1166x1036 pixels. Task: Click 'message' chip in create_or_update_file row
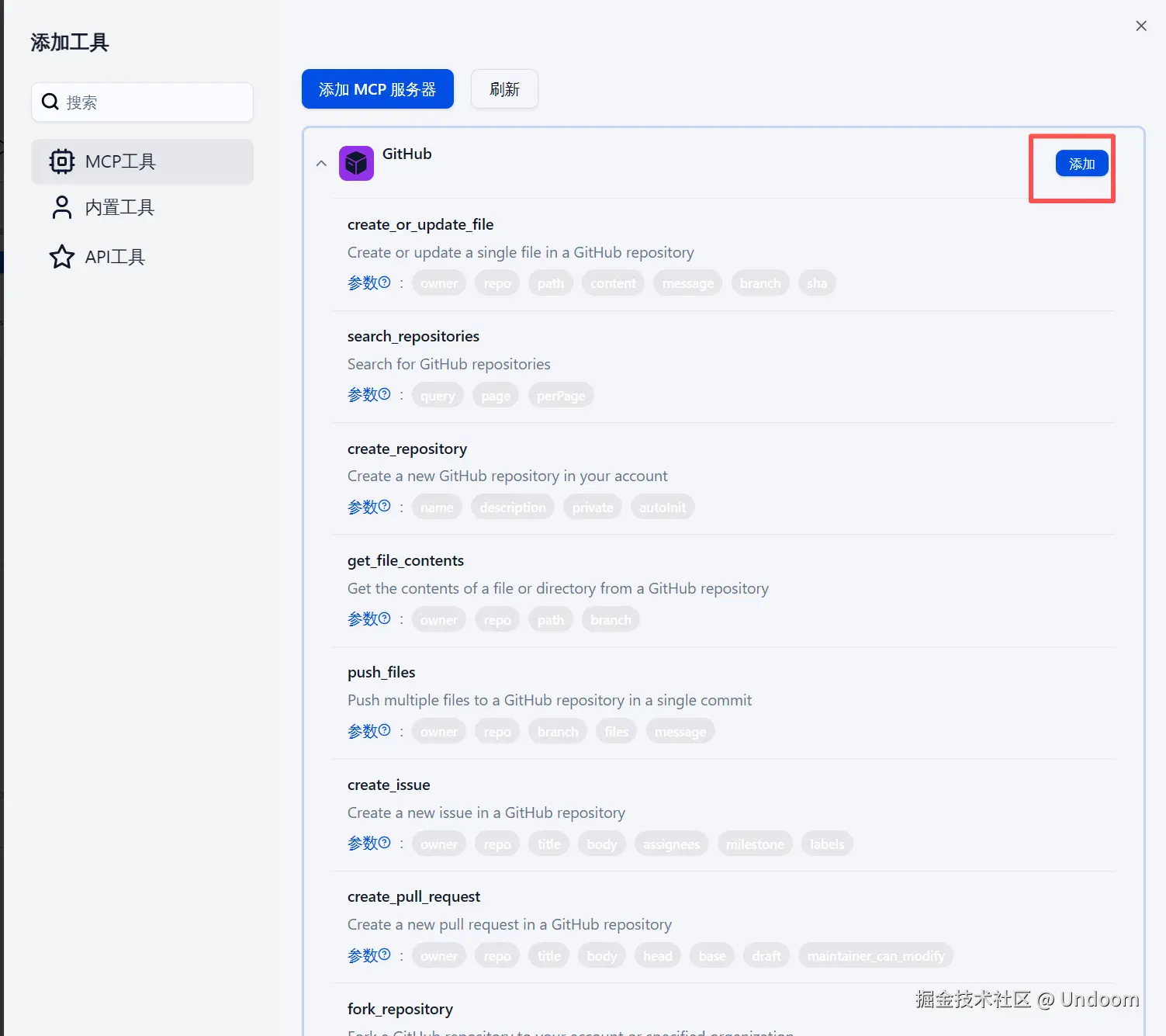(688, 283)
